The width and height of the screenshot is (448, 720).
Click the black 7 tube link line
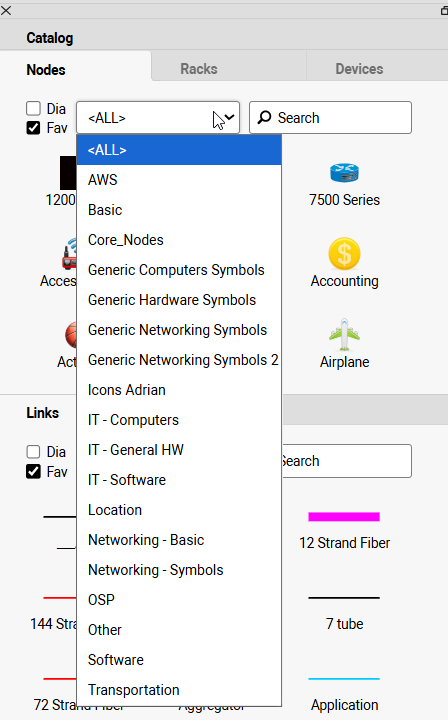(x=344, y=598)
